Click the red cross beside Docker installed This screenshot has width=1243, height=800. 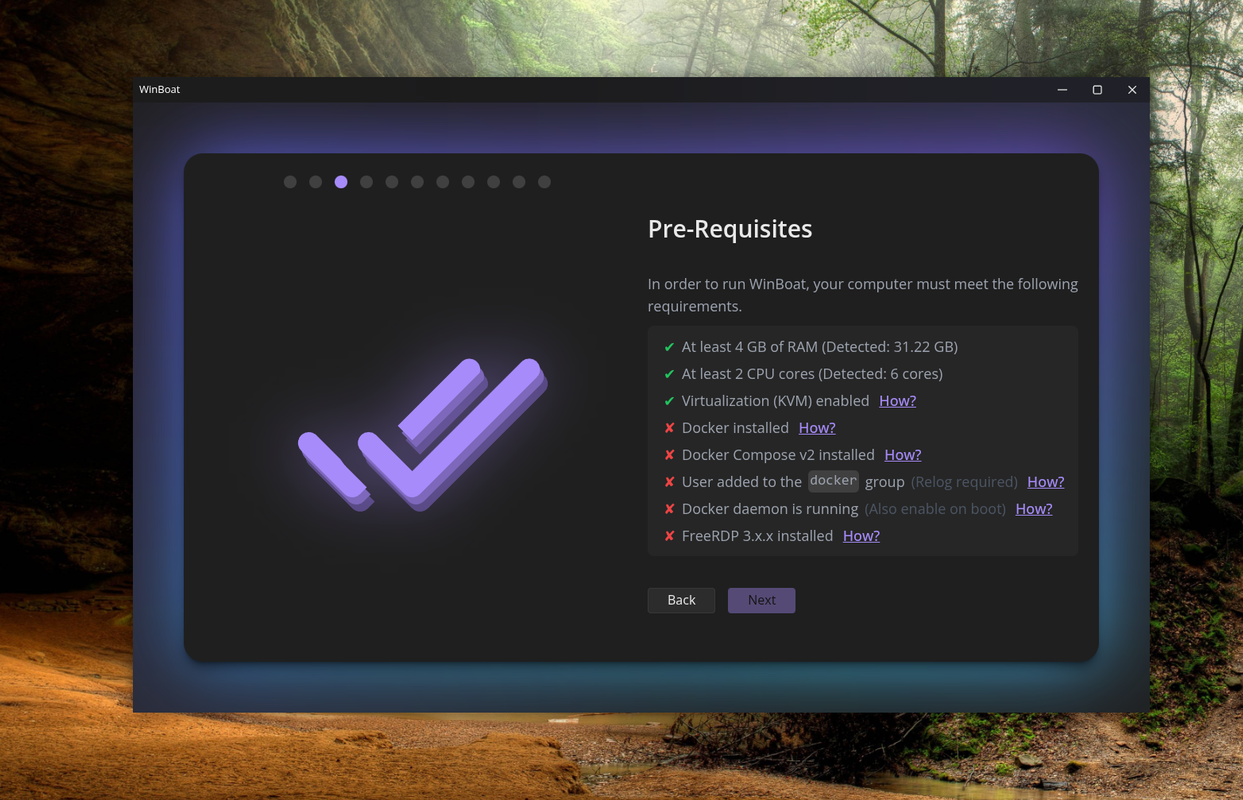coord(669,428)
